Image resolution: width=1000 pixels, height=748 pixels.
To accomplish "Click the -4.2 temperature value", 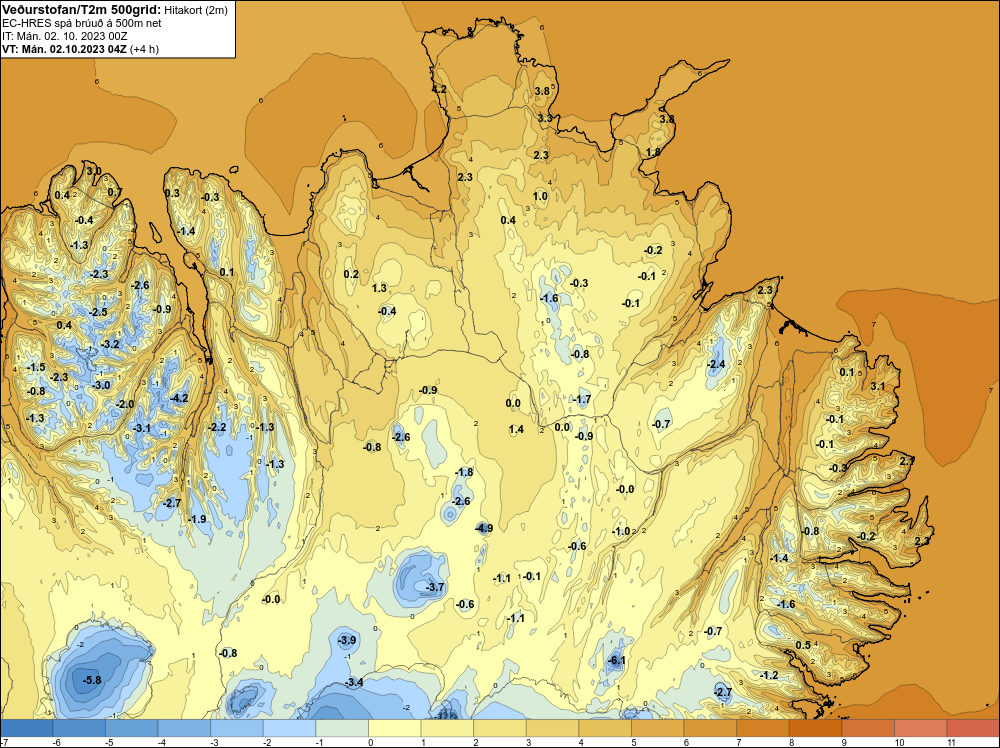I will pos(179,399).
